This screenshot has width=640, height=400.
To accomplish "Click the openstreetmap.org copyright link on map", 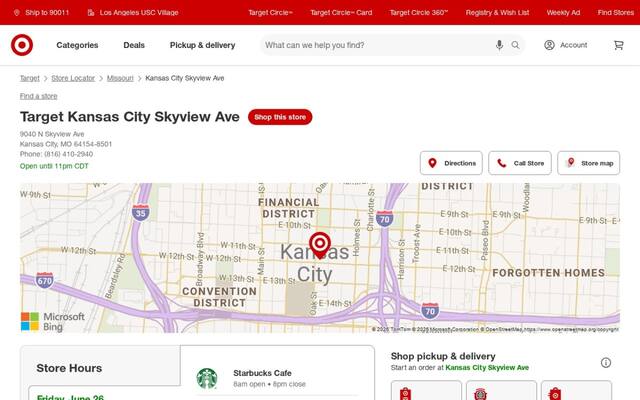I will (x=571, y=329).
